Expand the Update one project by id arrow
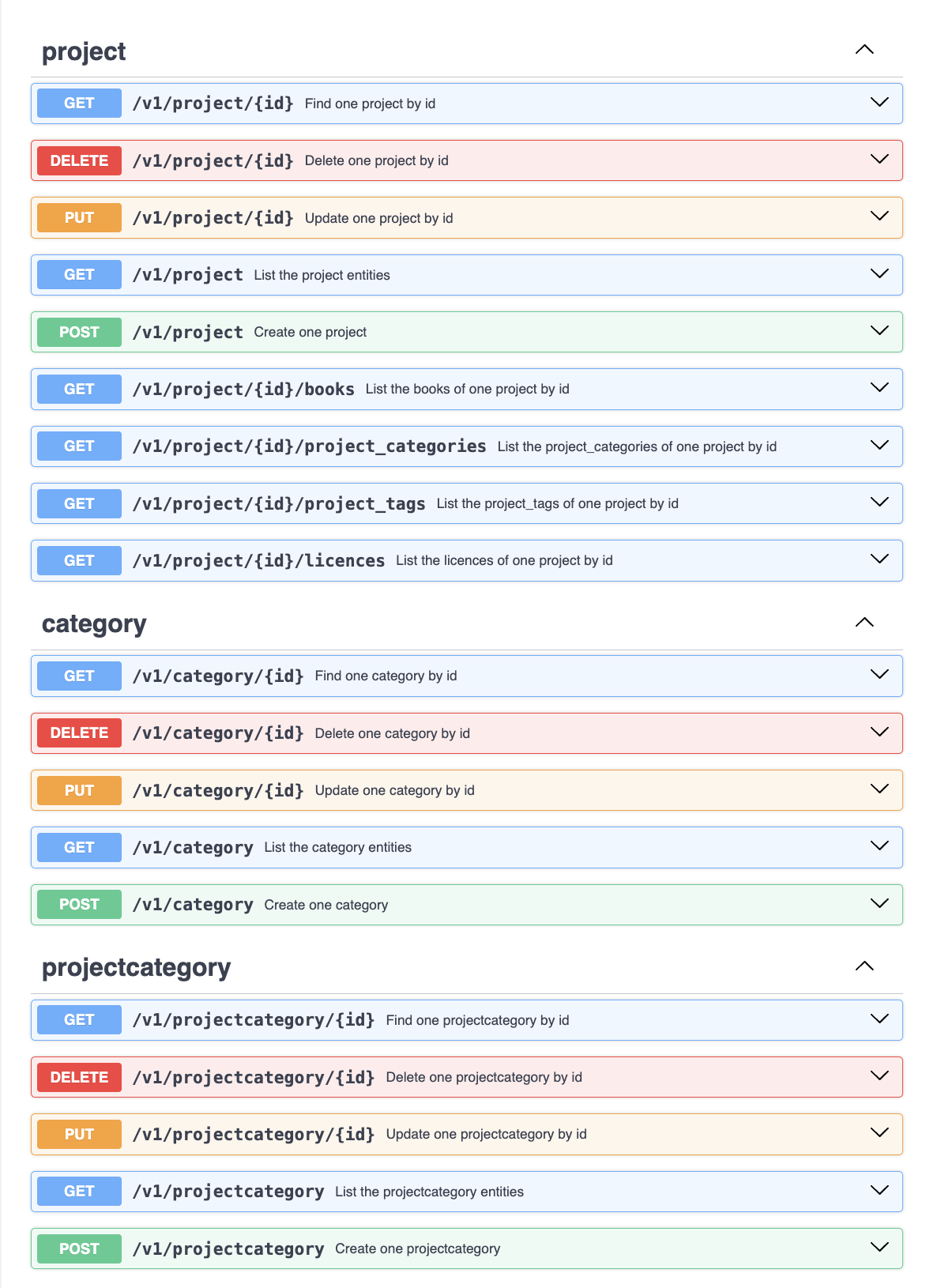The height and width of the screenshot is (1288, 926). click(x=879, y=217)
